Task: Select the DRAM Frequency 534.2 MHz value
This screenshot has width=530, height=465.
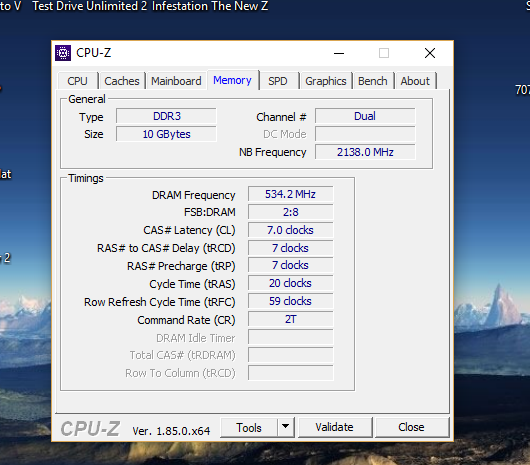Action: tap(291, 194)
